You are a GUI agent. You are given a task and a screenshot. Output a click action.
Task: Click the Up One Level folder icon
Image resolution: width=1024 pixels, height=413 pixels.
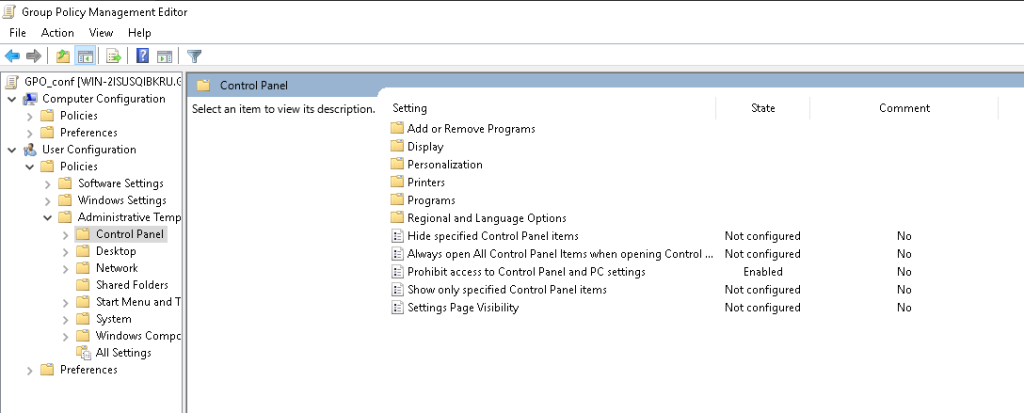[63, 56]
